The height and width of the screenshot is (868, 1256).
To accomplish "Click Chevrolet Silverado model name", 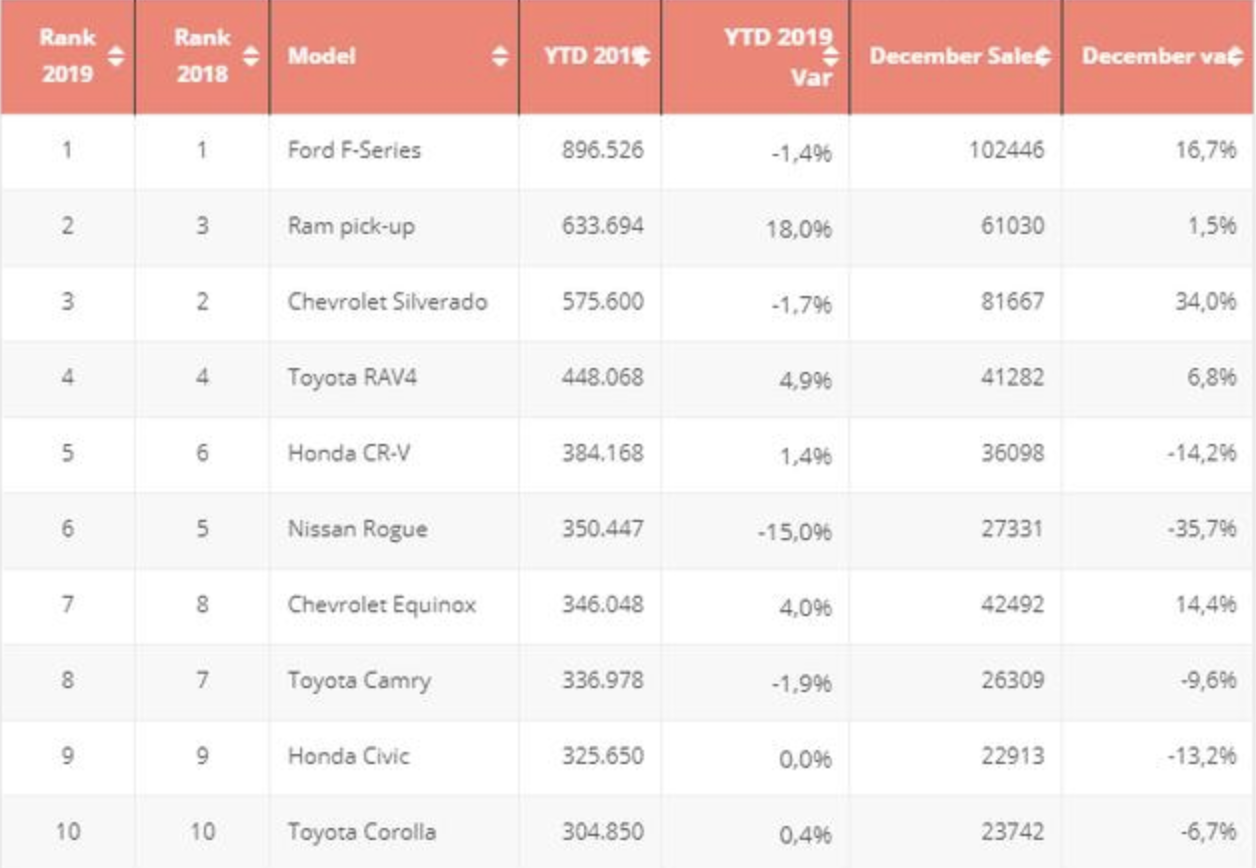I will click(387, 301).
